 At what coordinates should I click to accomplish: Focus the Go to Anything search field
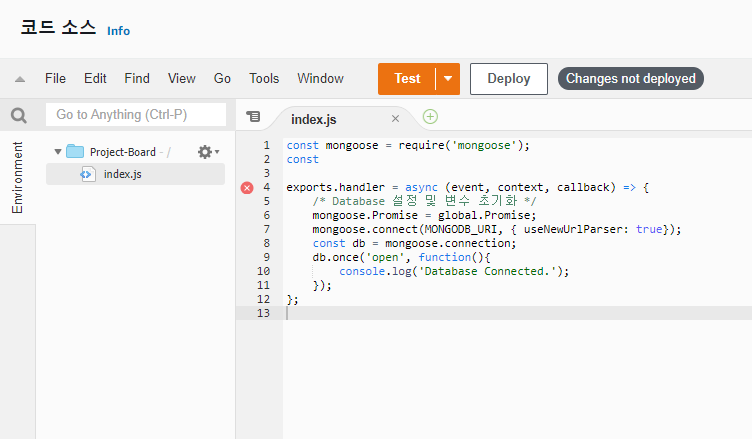tap(135, 115)
